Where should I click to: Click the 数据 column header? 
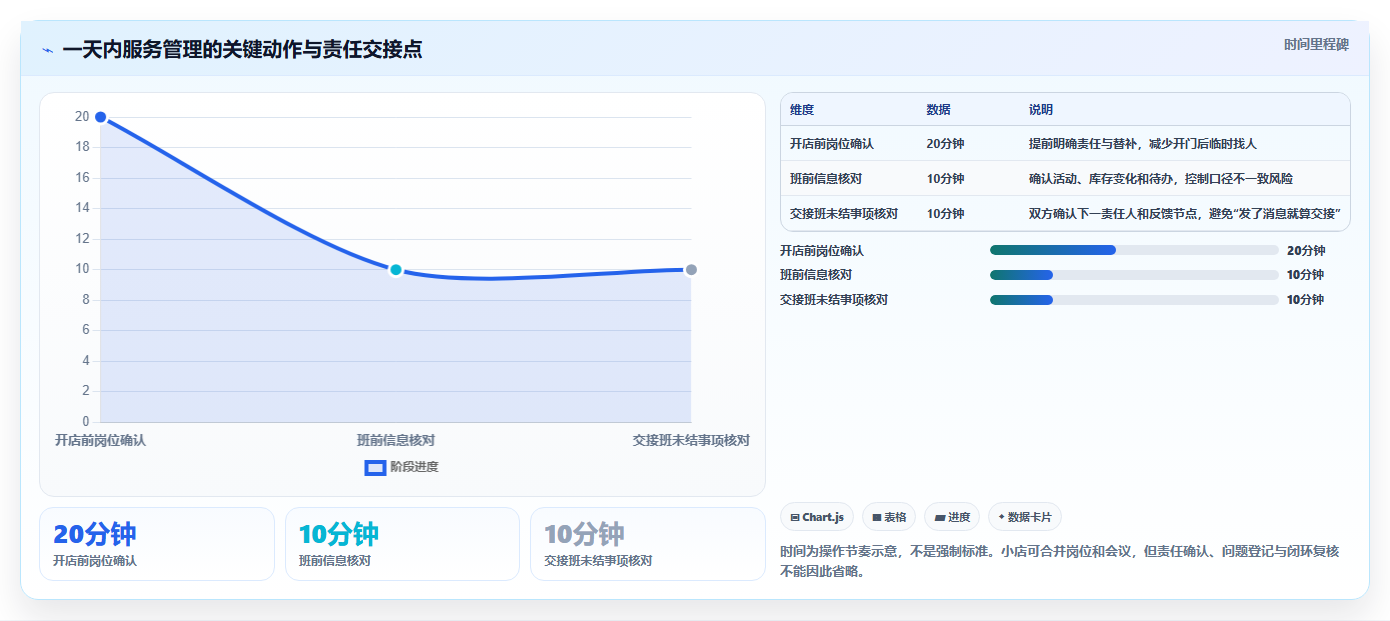939,110
